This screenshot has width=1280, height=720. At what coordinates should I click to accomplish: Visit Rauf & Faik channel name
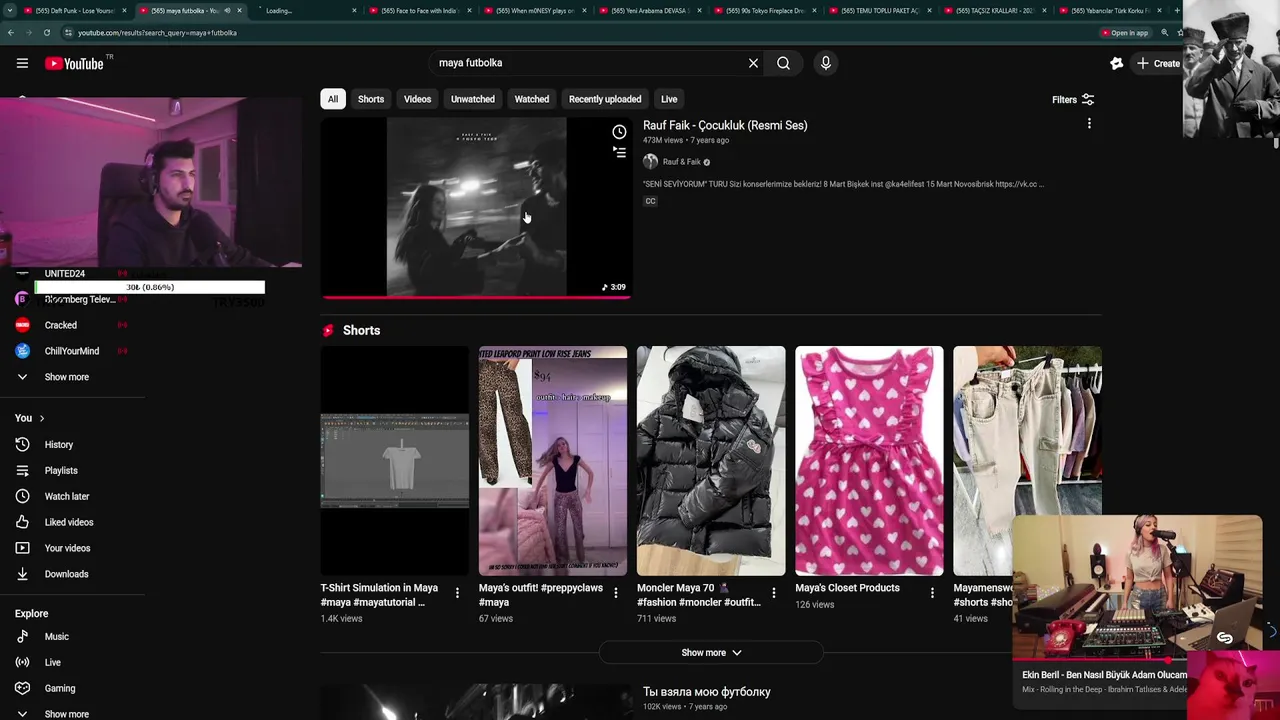click(681, 162)
